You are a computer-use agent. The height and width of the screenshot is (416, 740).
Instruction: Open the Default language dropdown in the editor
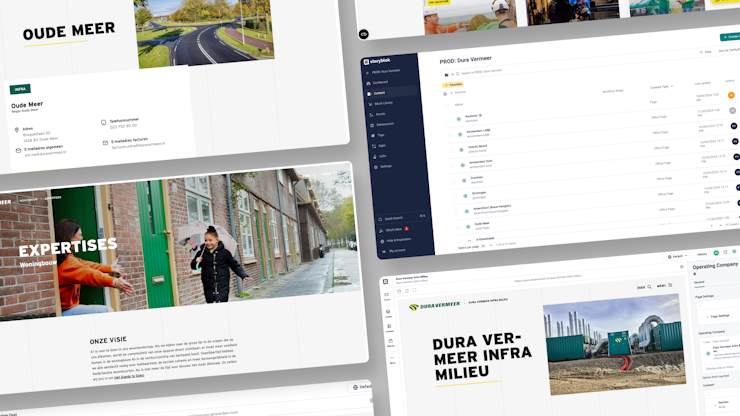677,256
